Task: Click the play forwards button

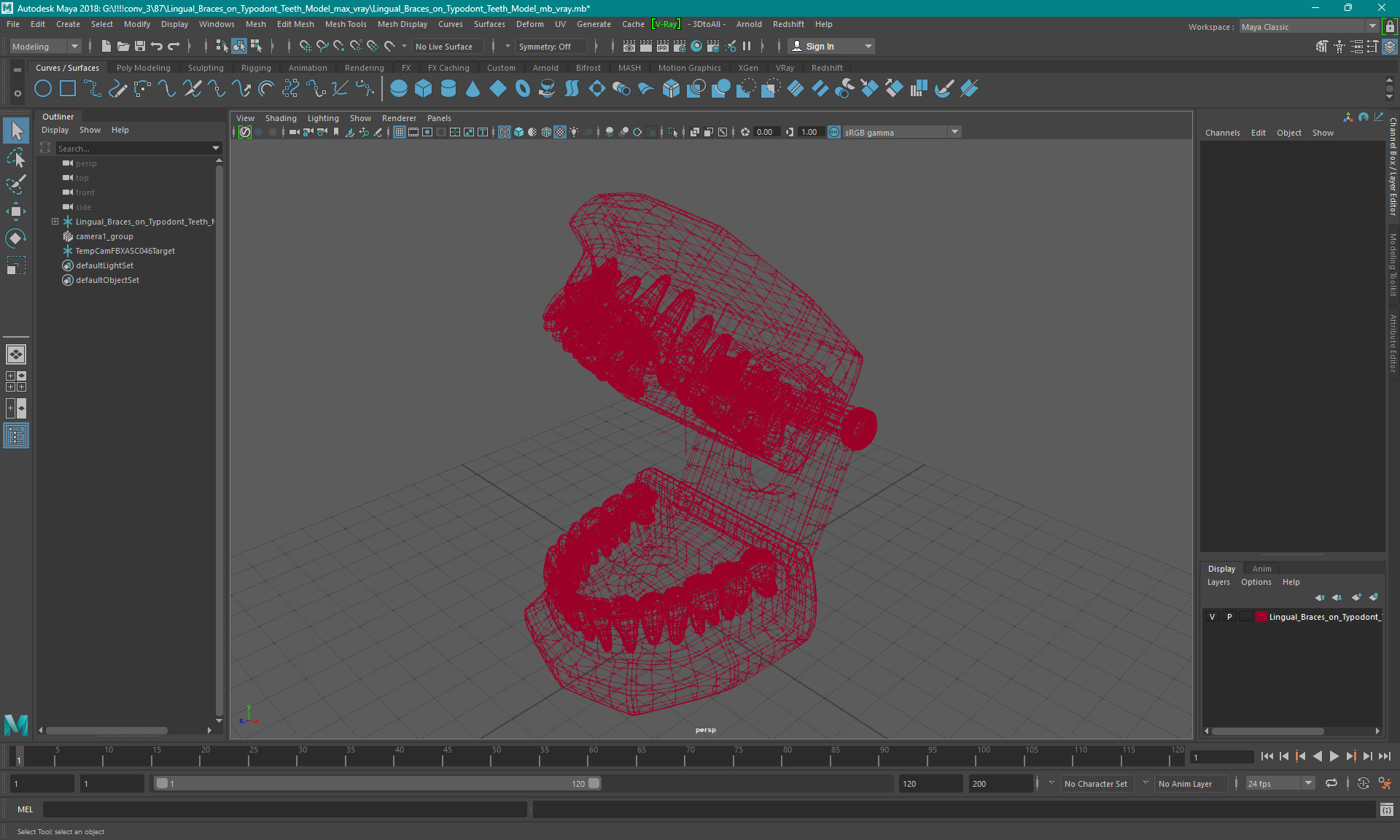Action: tap(1334, 756)
